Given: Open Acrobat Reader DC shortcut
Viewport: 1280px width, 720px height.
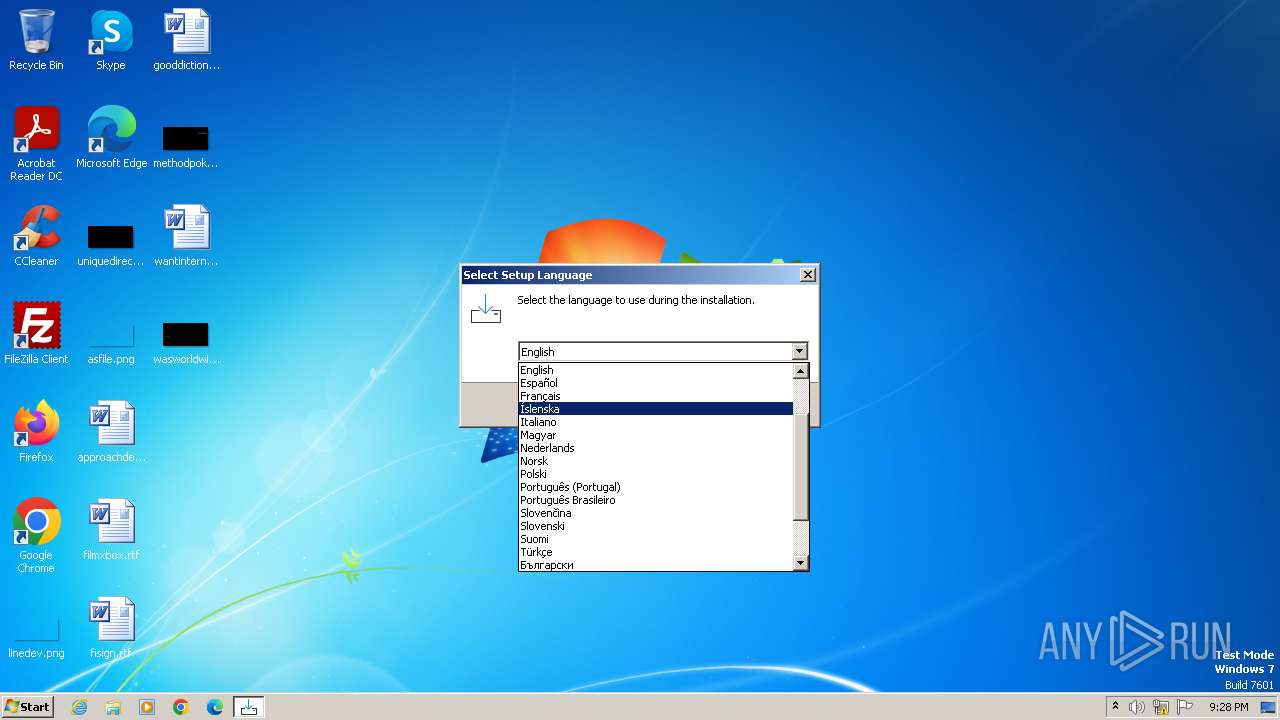Looking at the screenshot, I should [36, 143].
